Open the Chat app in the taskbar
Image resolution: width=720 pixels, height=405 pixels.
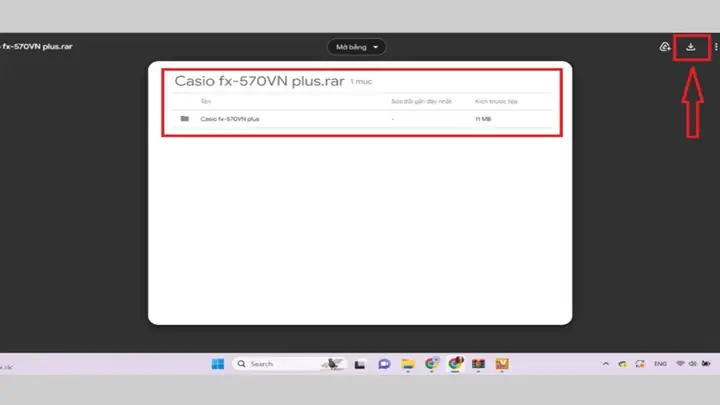384,364
